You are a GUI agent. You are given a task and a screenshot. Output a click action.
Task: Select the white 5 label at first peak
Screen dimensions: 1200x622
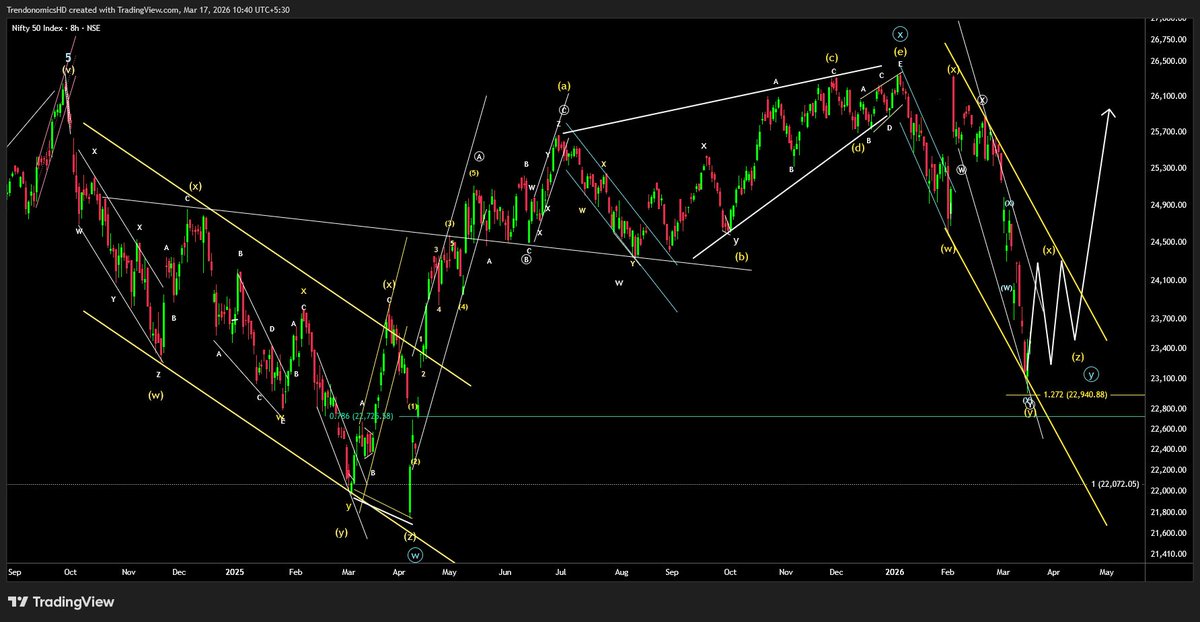coord(68,57)
